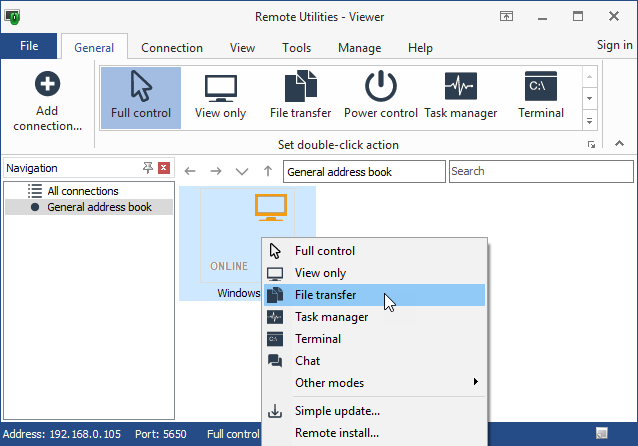Screen dimensions: 638x446
Task: Choose File transfer from the context menu
Action: 374,295
